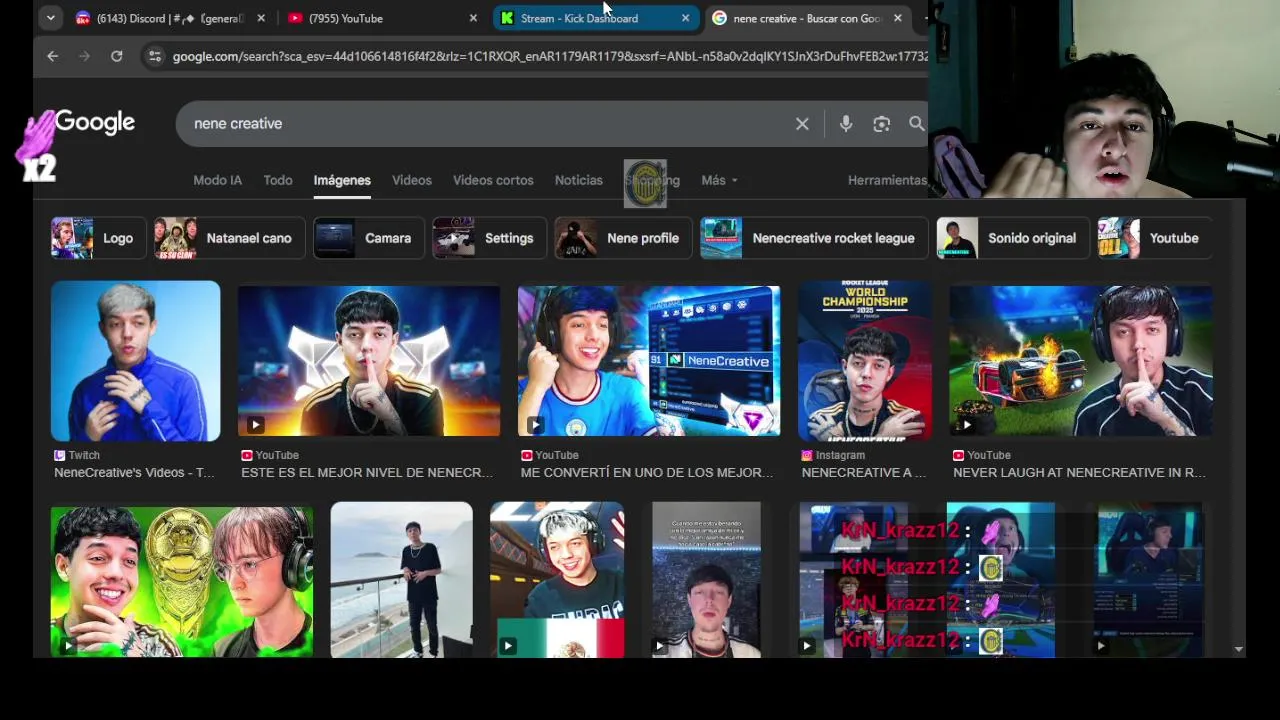Open the Videos cortos results tab
This screenshot has width=1280, height=720.
pos(493,180)
